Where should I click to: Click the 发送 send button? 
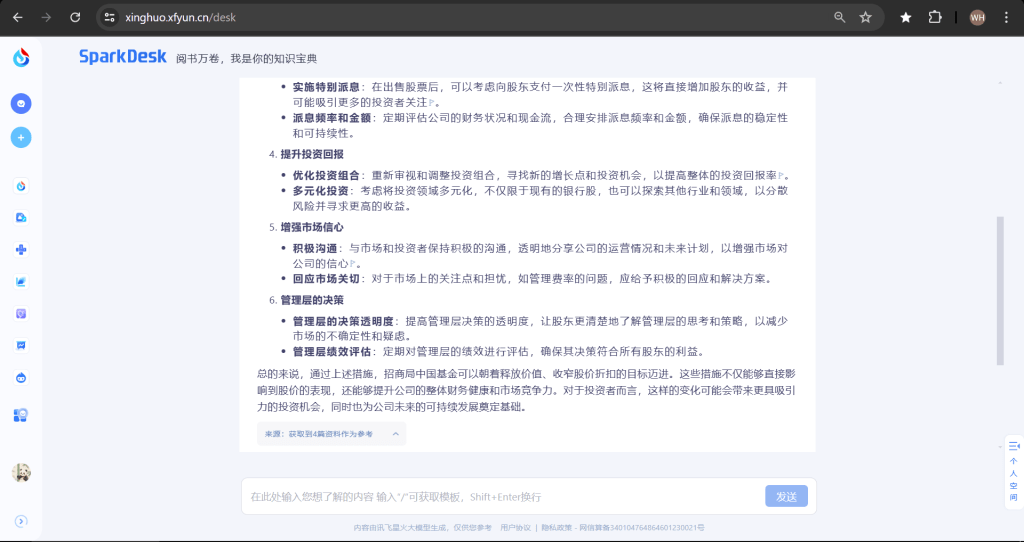click(x=786, y=496)
